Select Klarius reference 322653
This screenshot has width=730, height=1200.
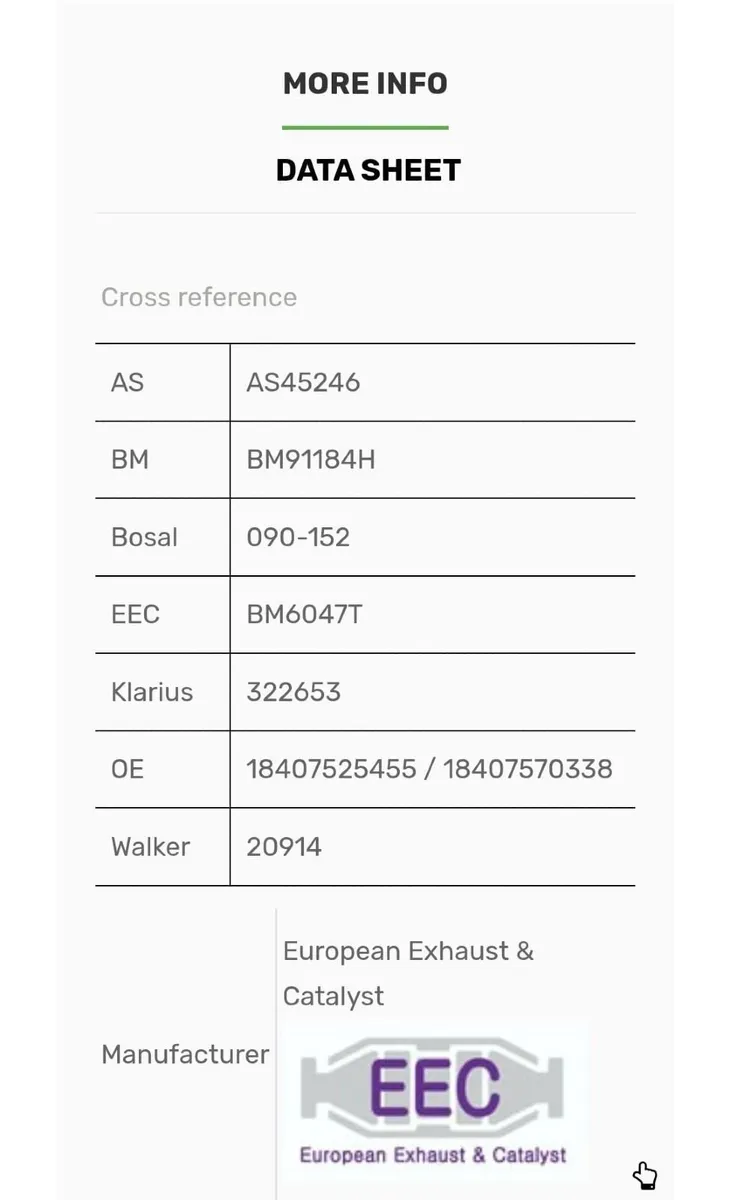click(293, 692)
